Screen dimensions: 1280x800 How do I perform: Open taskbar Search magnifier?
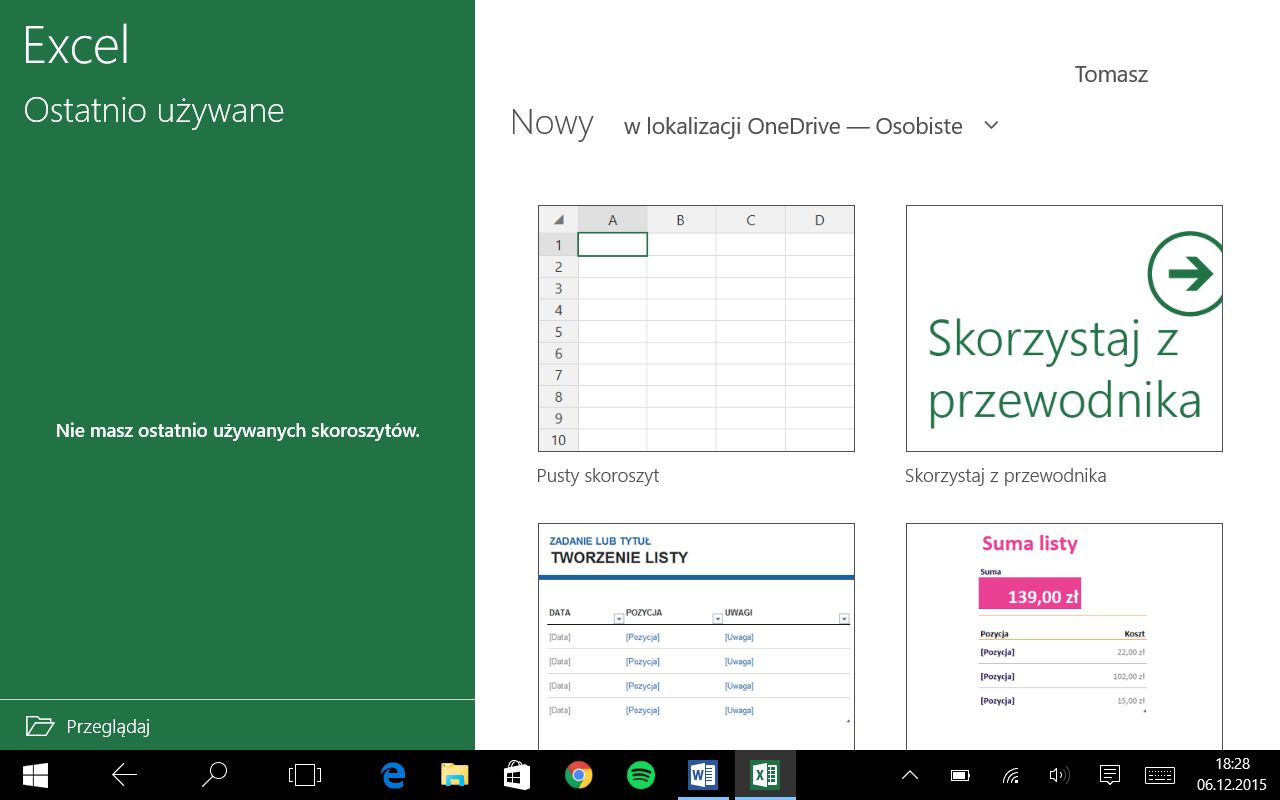click(x=214, y=775)
